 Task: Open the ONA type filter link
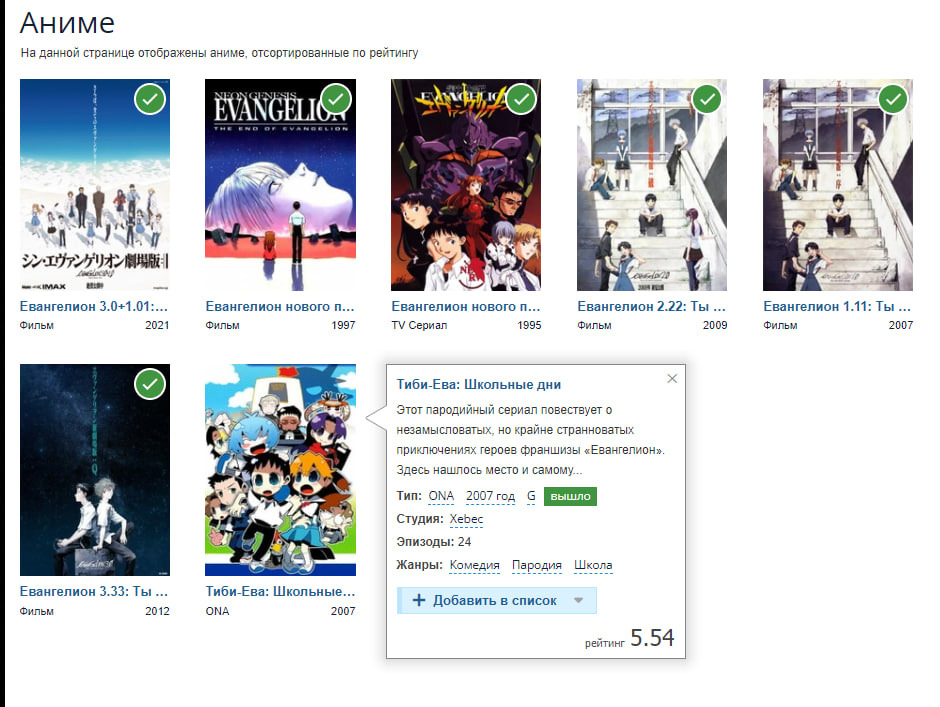[441, 497]
